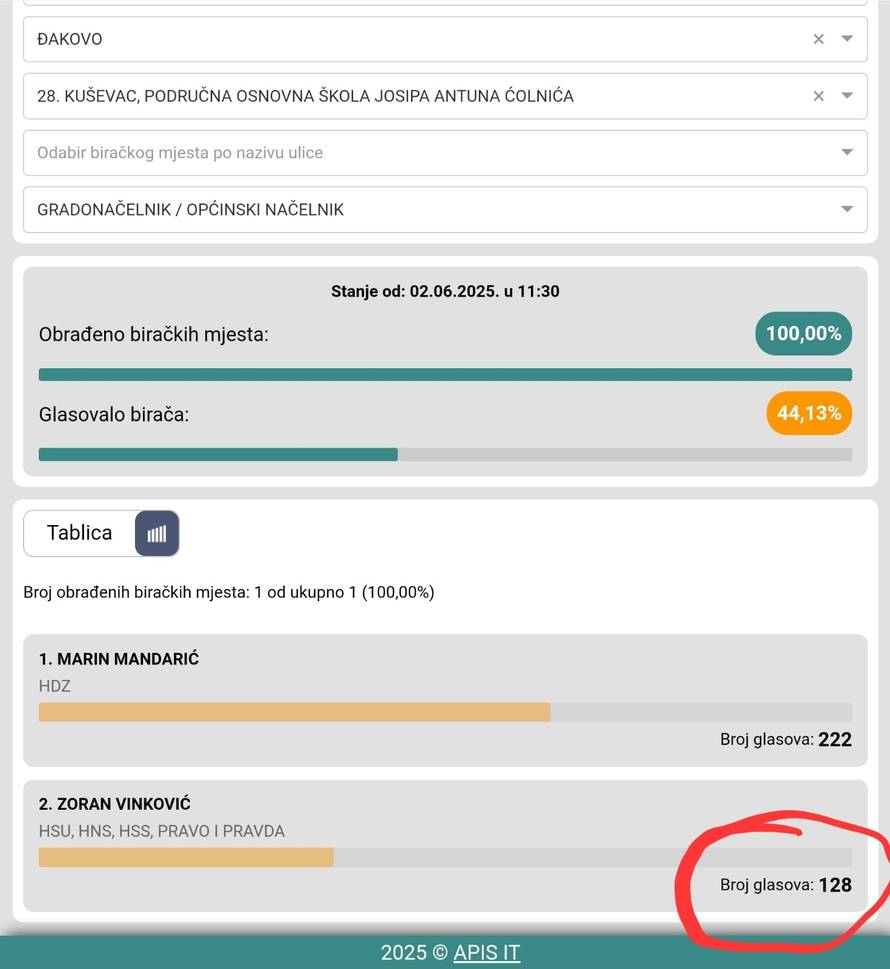Select the MARIN MANDARIĆ candidate row
The width and height of the screenshot is (890, 969).
point(118,658)
